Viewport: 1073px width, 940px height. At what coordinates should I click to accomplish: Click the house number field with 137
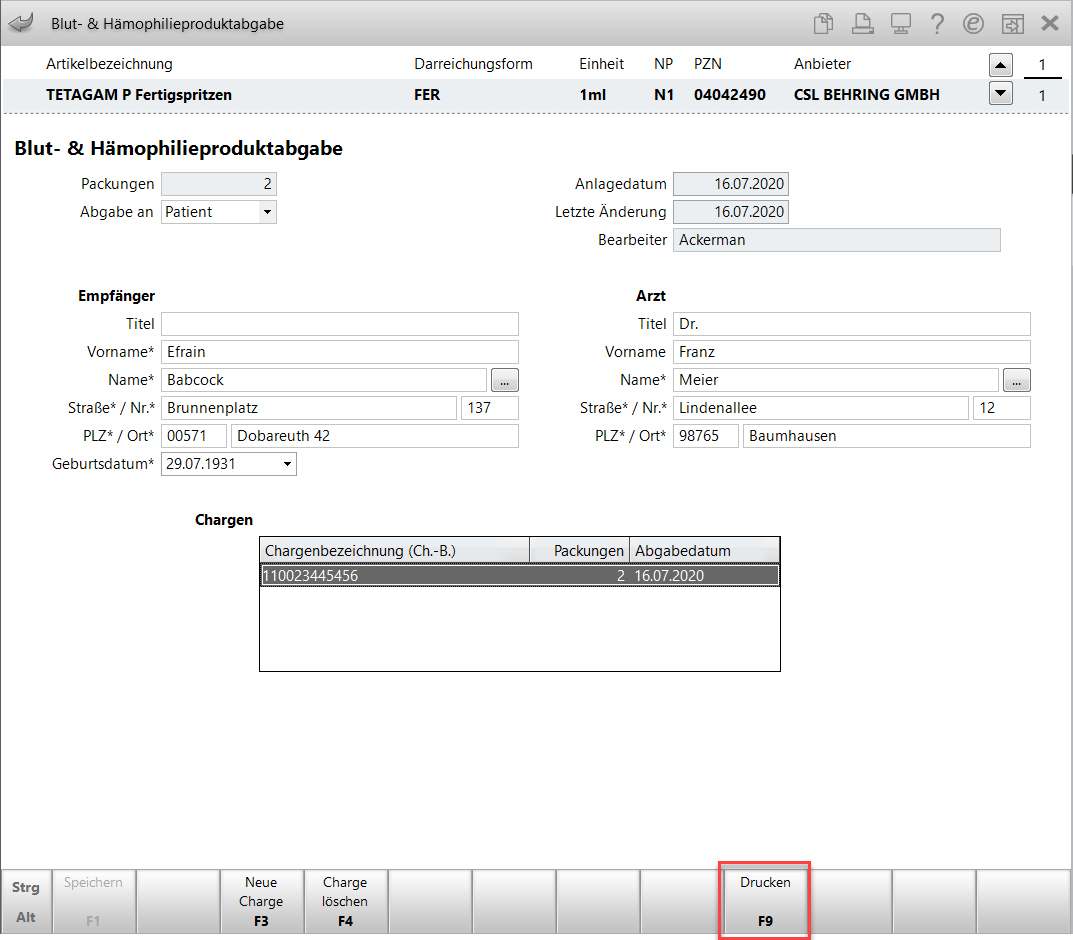(490, 408)
